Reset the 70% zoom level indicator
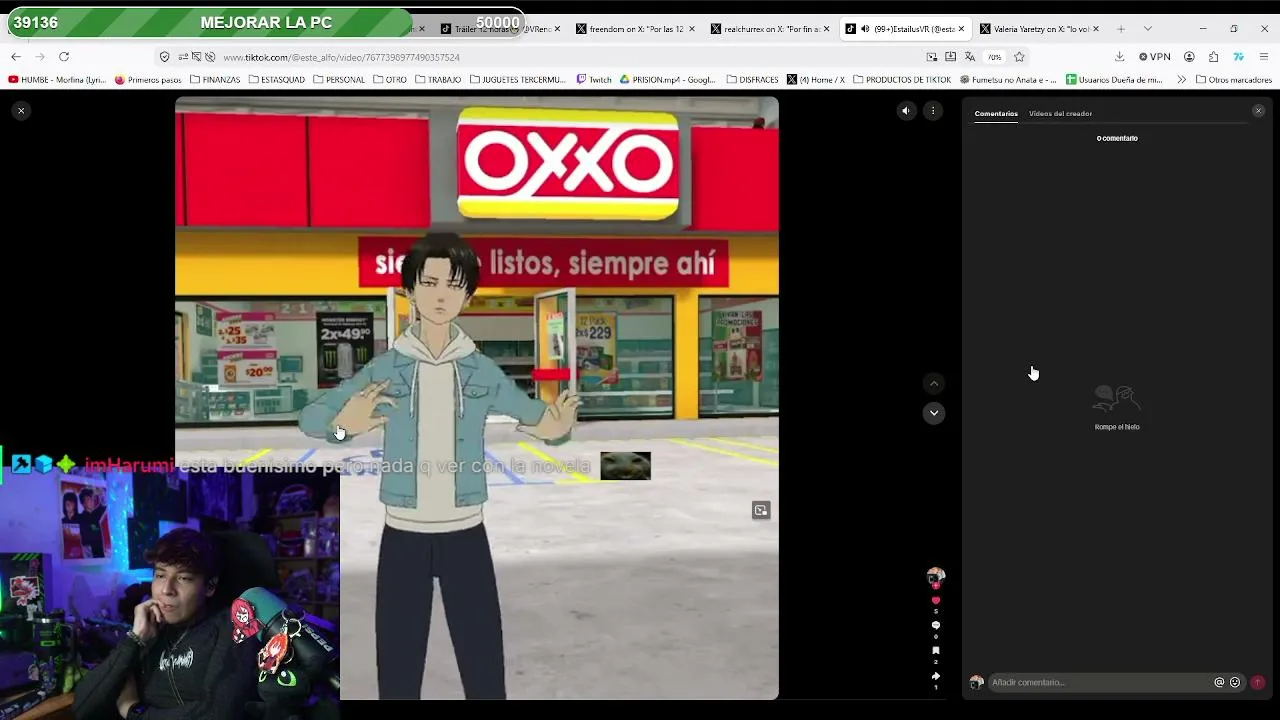The image size is (1280, 720). tap(994, 57)
